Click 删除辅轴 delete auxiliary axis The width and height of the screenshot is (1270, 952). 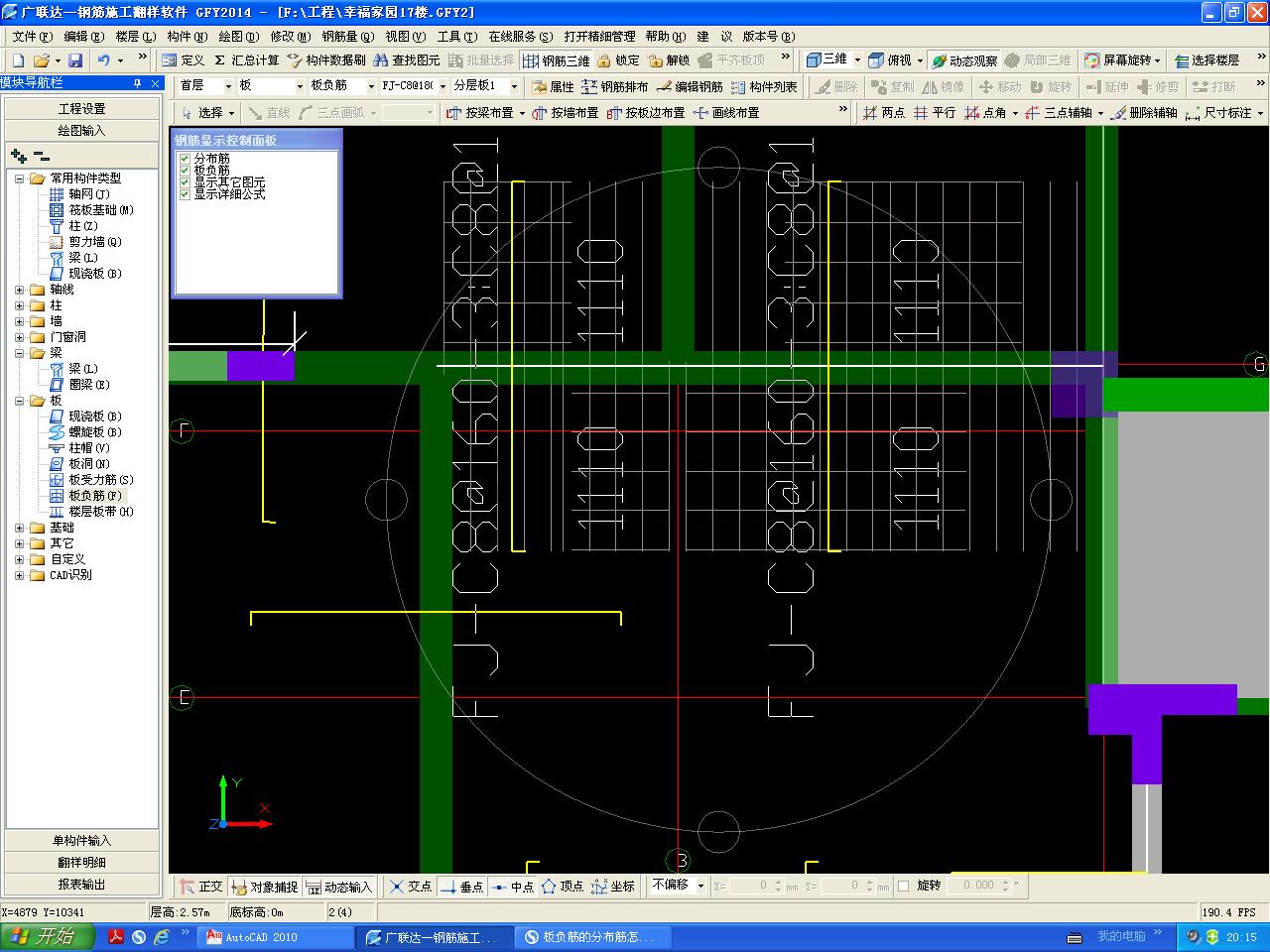point(1143,113)
